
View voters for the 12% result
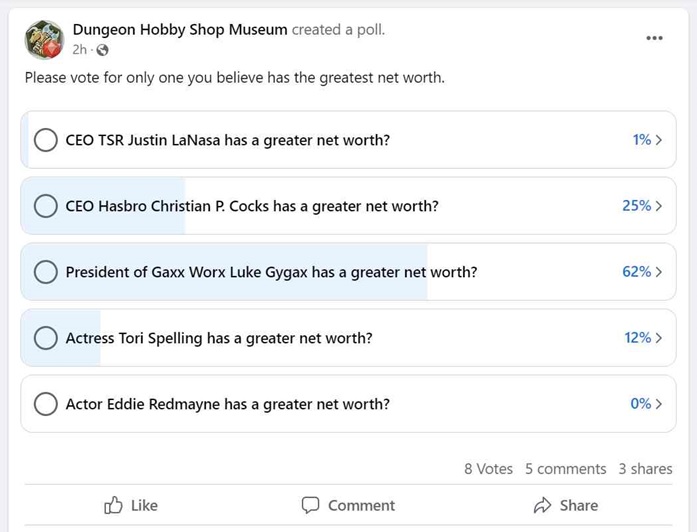(643, 338)
